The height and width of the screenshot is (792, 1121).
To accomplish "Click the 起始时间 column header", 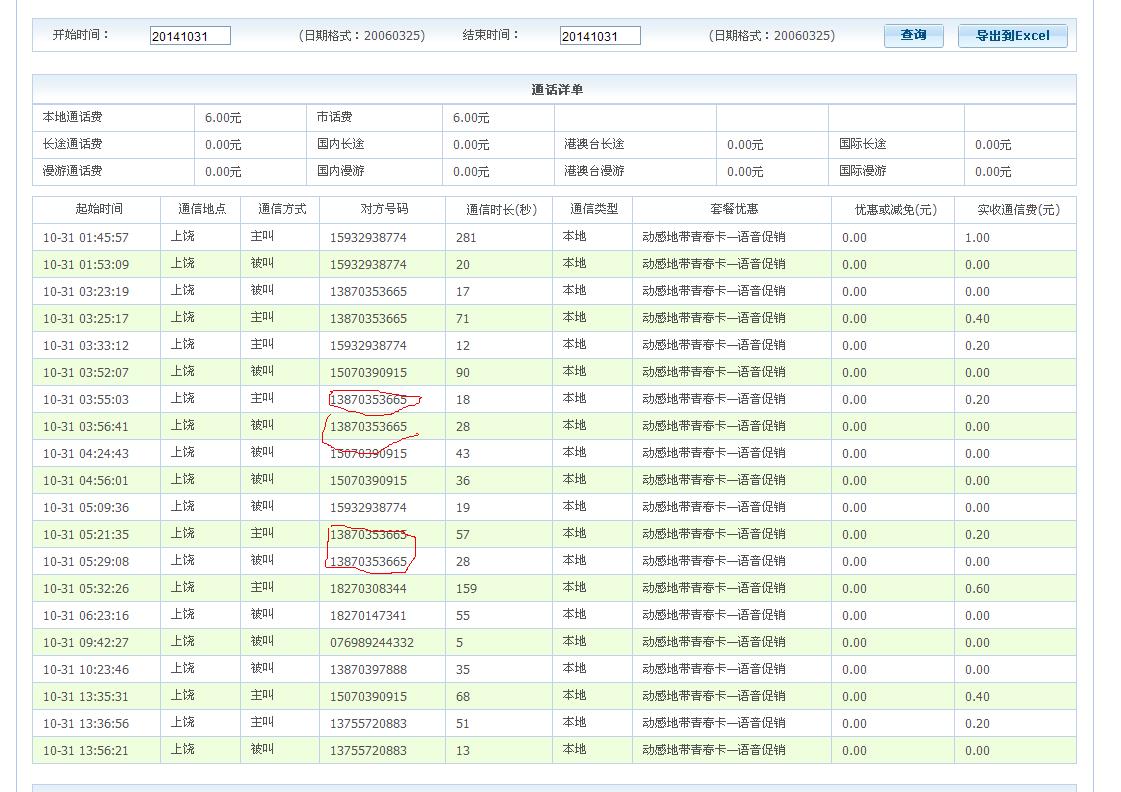I will (x=98, y=209).
